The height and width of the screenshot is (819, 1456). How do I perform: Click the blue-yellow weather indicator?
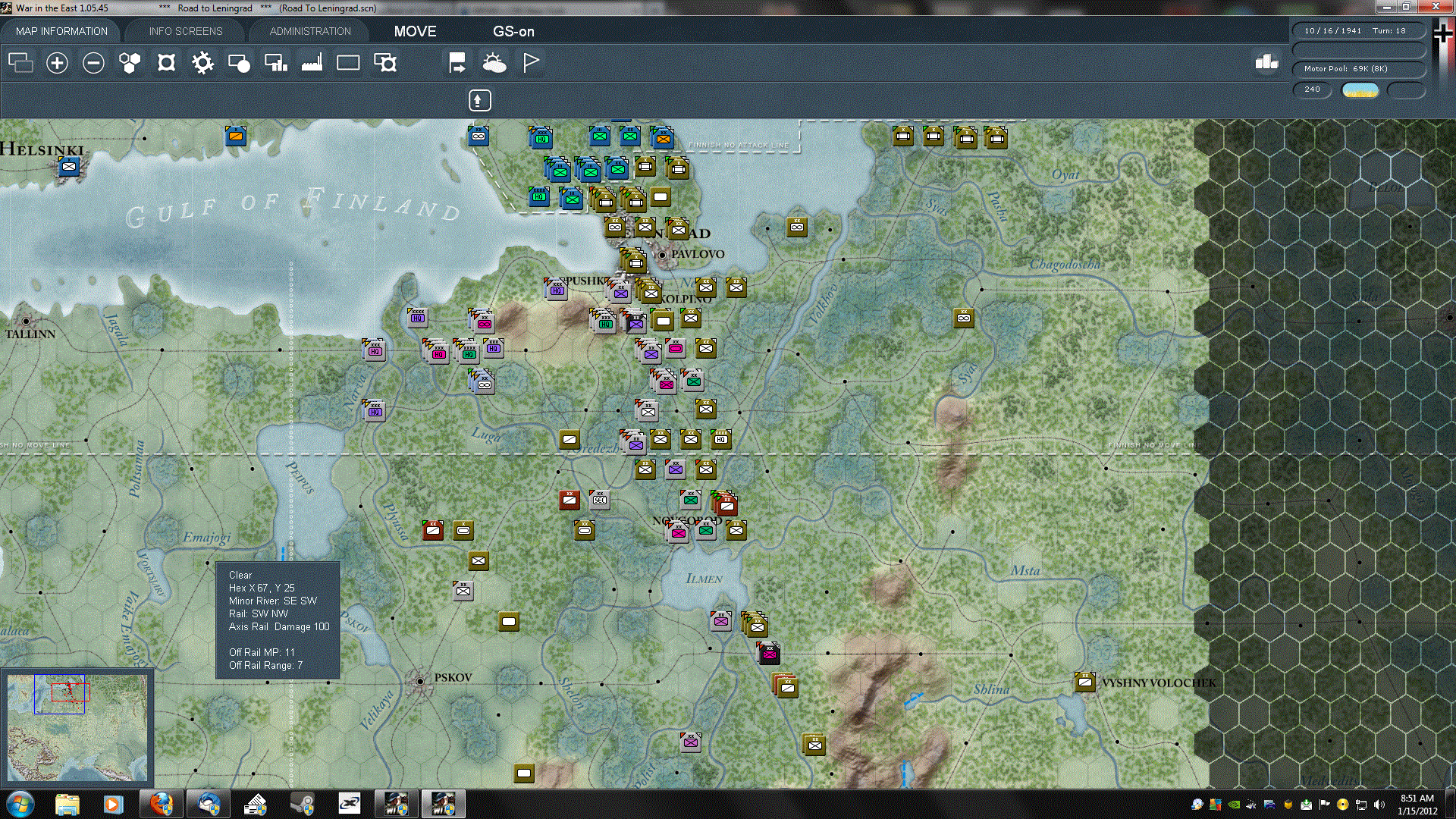point(1360,90)
